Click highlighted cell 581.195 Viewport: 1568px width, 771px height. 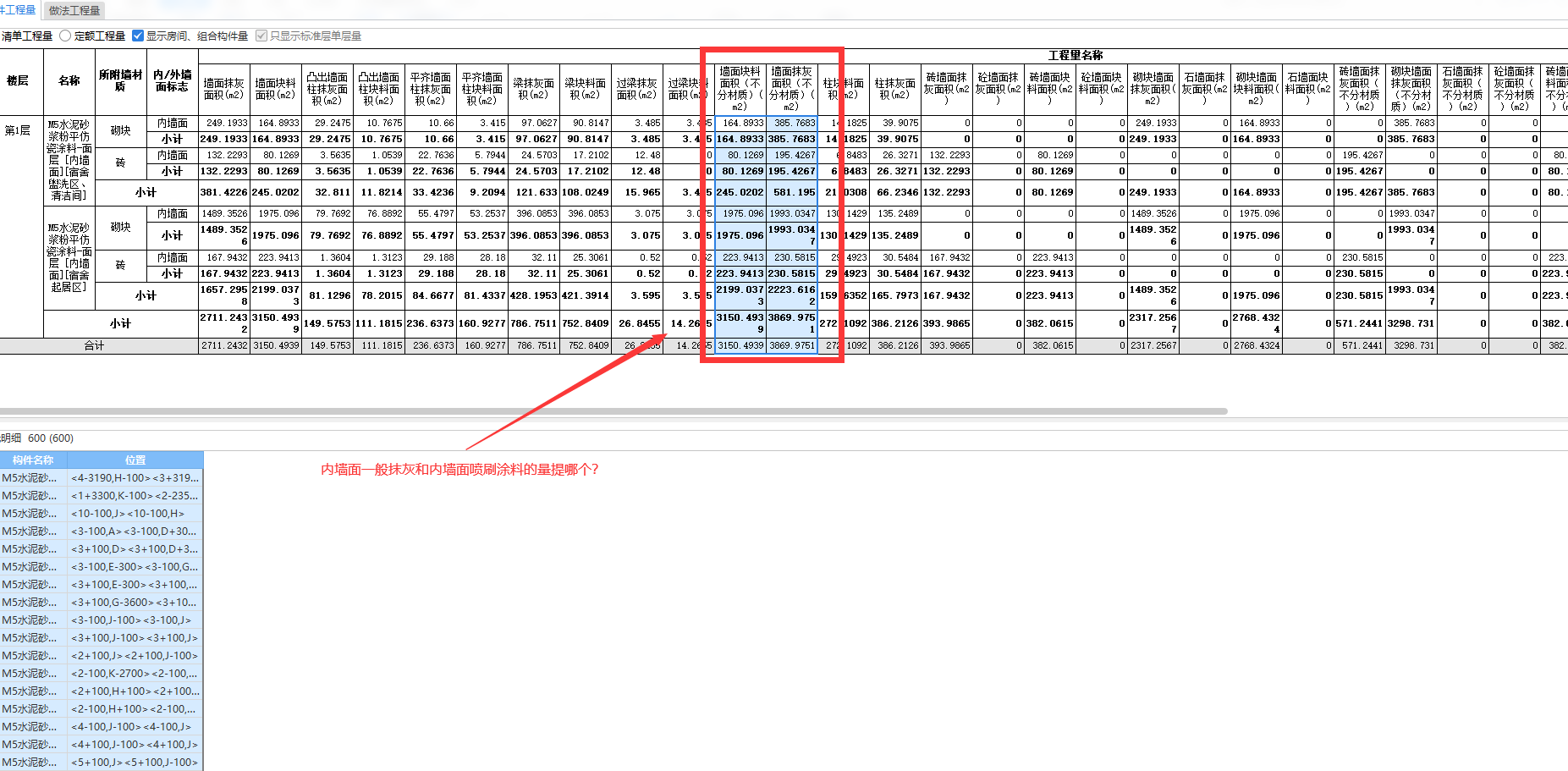point(792,192)
